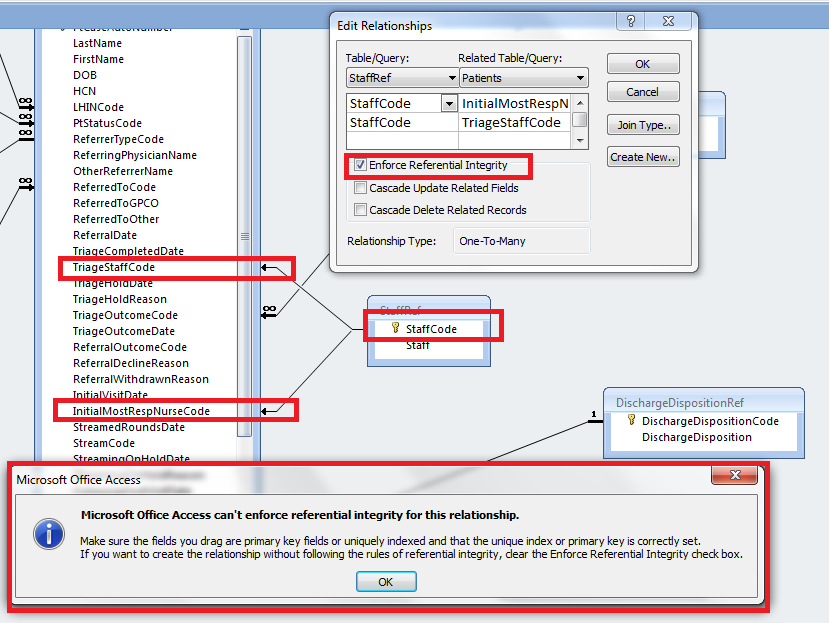The height and width of the screenshot is (623, 829).
Task: Select the ReferralDeclineReason field
Action: point(131,363)
